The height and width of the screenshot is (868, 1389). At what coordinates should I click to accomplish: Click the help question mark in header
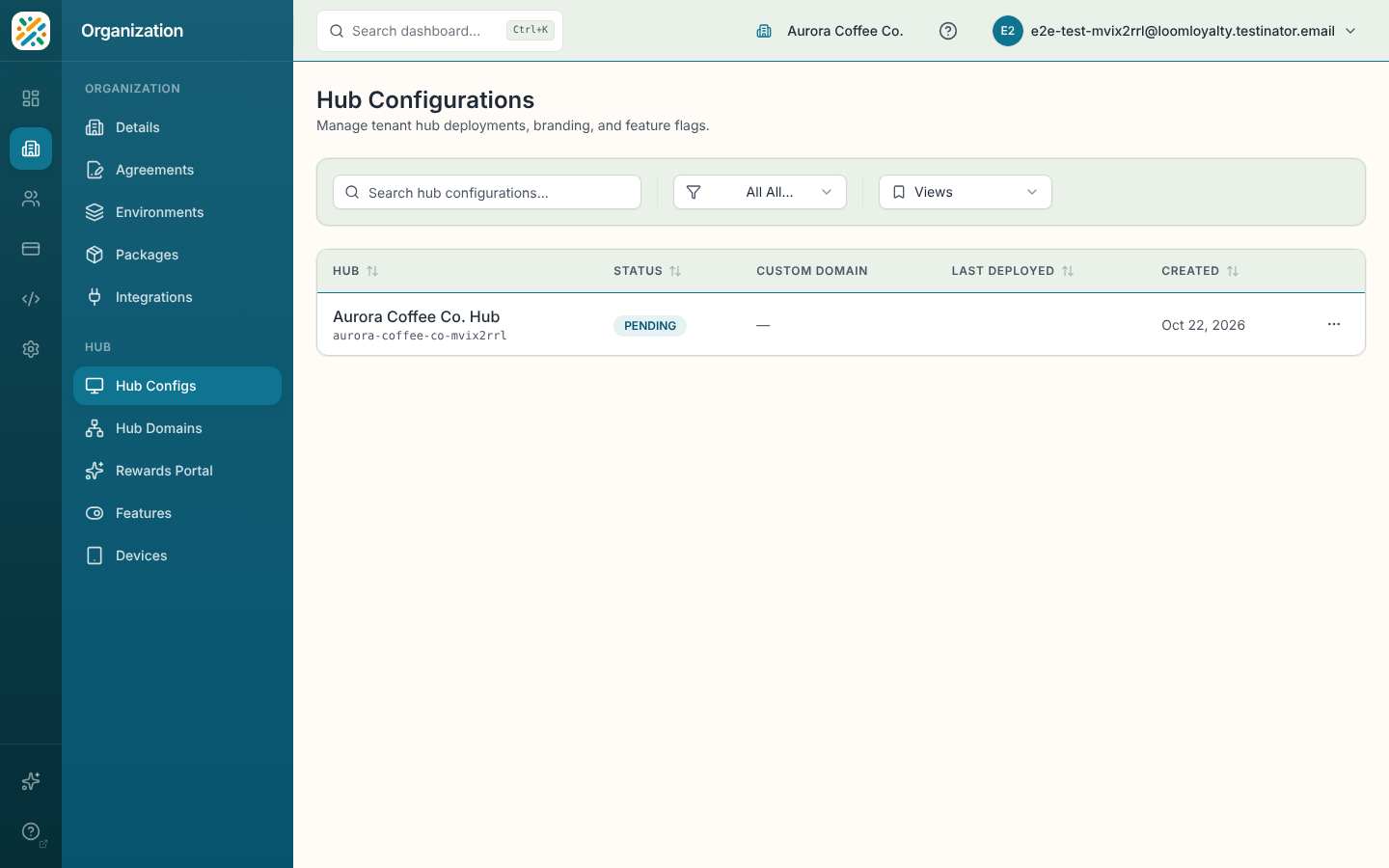(948, 31)
